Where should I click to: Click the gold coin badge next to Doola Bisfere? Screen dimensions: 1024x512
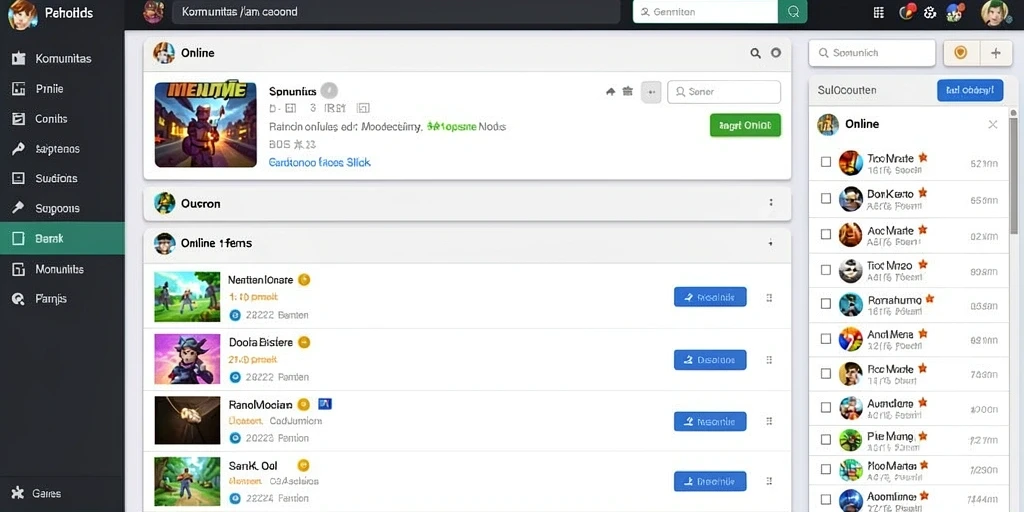coord(304,342)
